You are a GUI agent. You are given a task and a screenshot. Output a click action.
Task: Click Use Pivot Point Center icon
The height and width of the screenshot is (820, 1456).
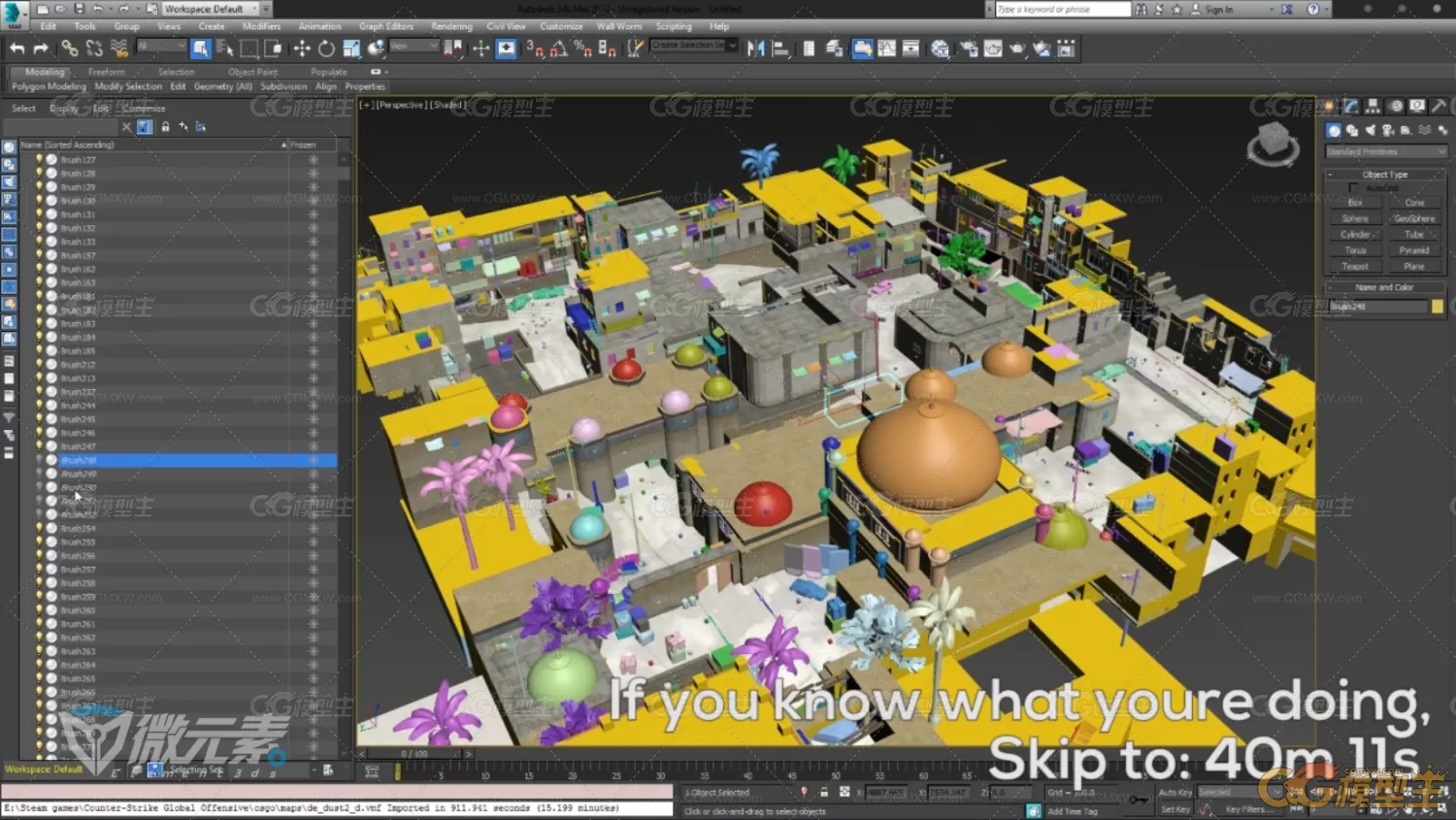pos(452,49)
